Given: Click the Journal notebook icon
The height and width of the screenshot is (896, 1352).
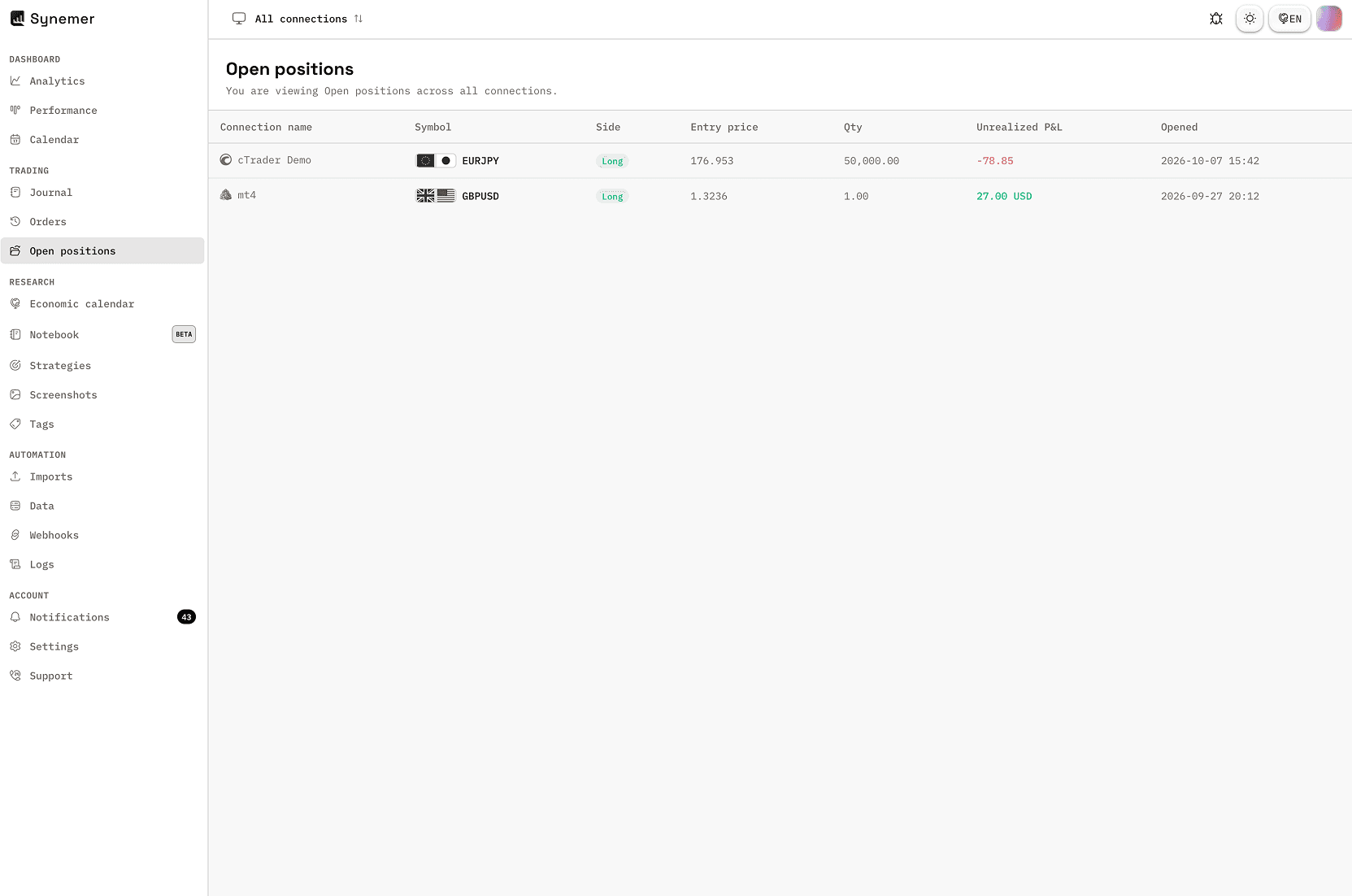Looking at the screenshot, I should (x=15, y=193).
